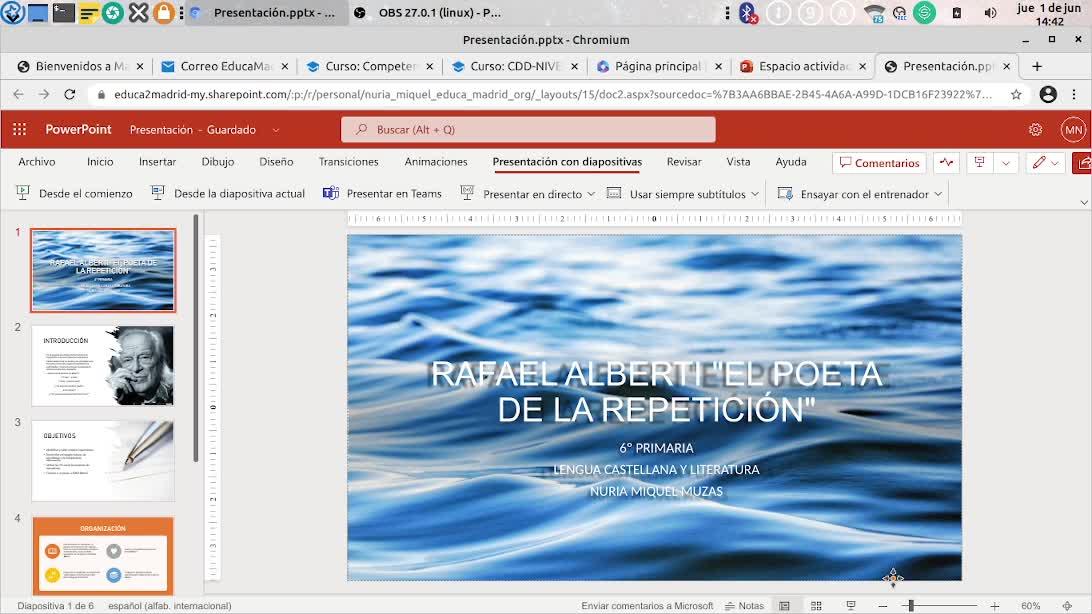The height and width of the screenshot is (614, 1092).
Task: Open editing mode dropdown arrow
Action: coord(1055,163)
